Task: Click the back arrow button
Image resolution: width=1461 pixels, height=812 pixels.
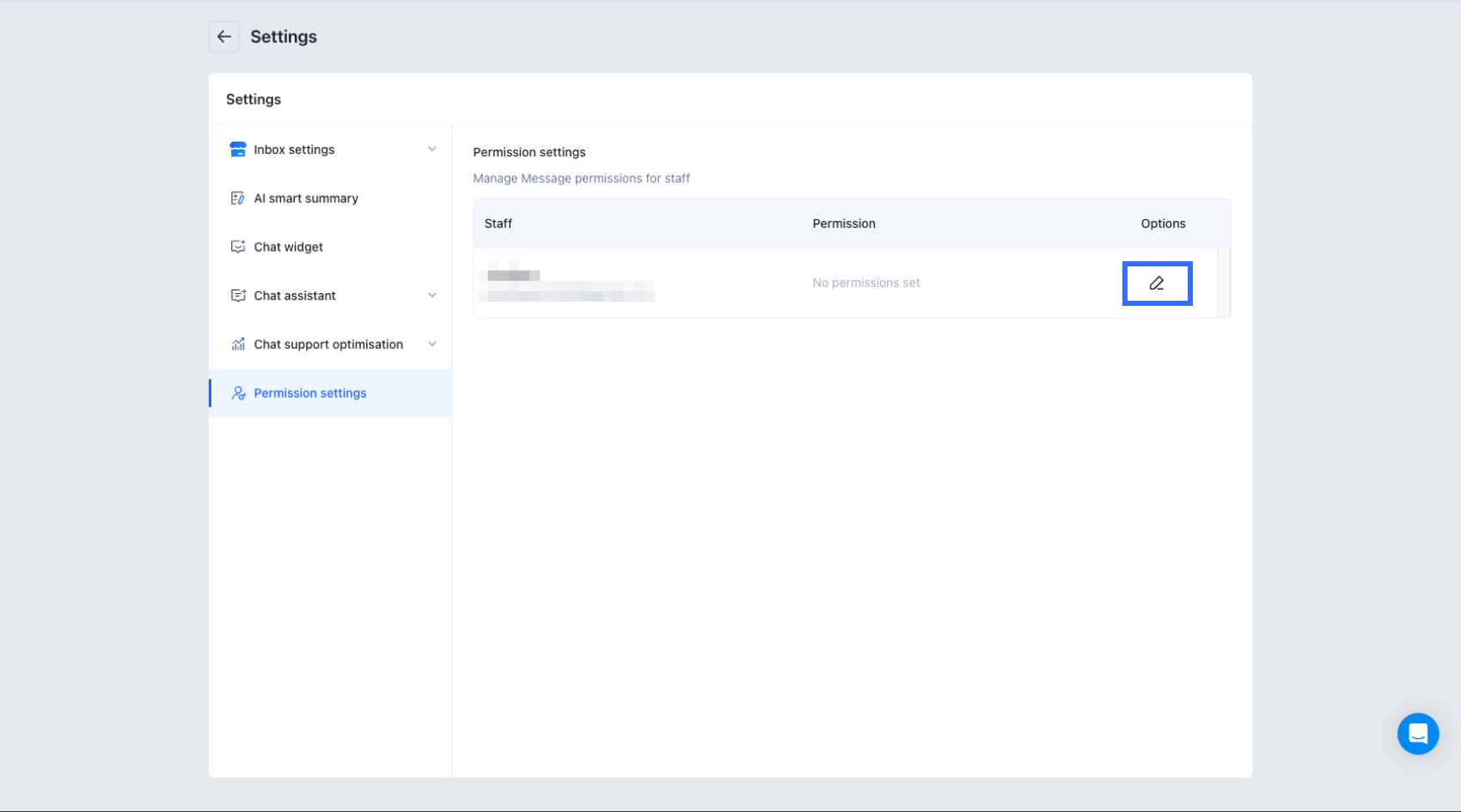Action: click(x=224, y=37)
